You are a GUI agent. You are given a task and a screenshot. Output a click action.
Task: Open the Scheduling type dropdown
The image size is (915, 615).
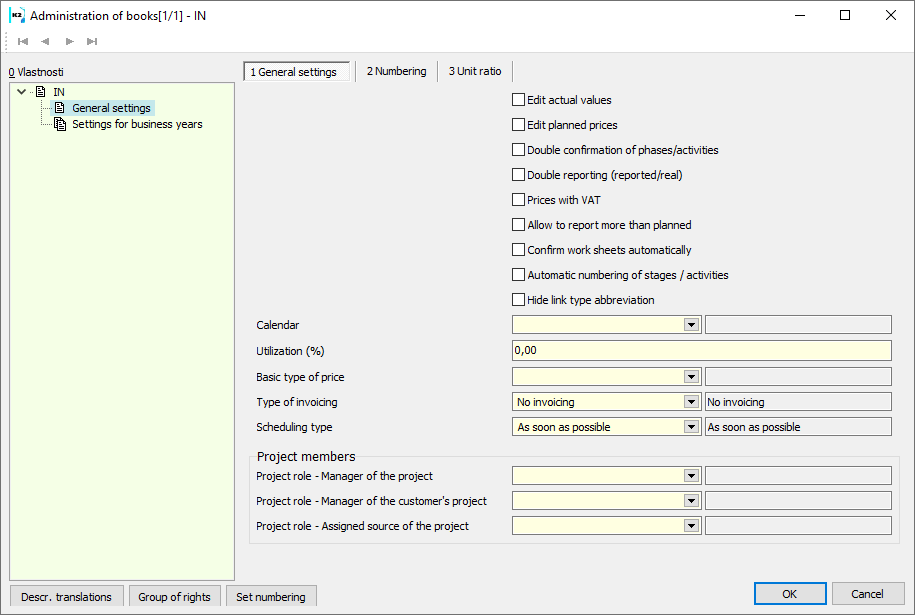click(x=691, y=427)
